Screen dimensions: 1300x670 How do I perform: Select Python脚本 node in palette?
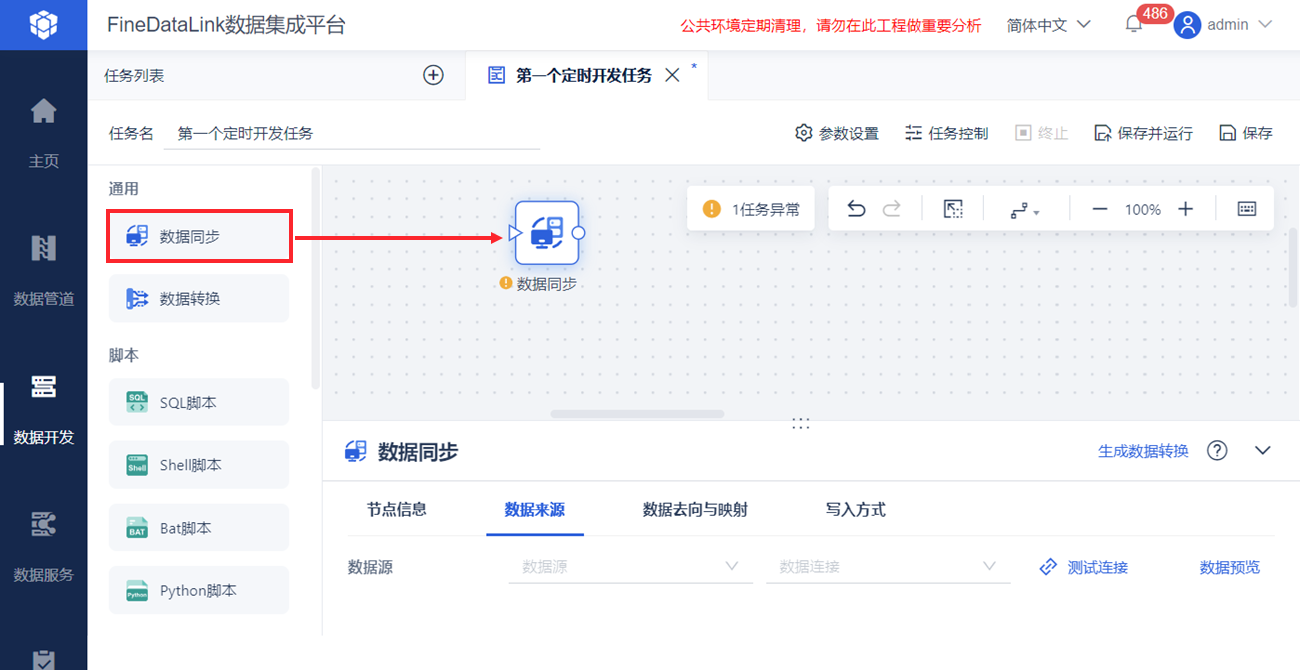[x=199, y=590]
